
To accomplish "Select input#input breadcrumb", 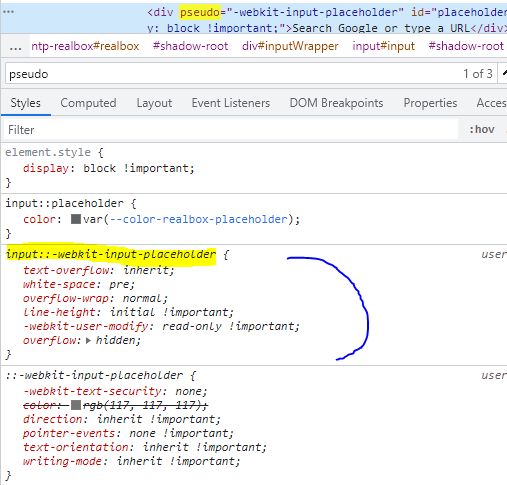I will (384, 46).
